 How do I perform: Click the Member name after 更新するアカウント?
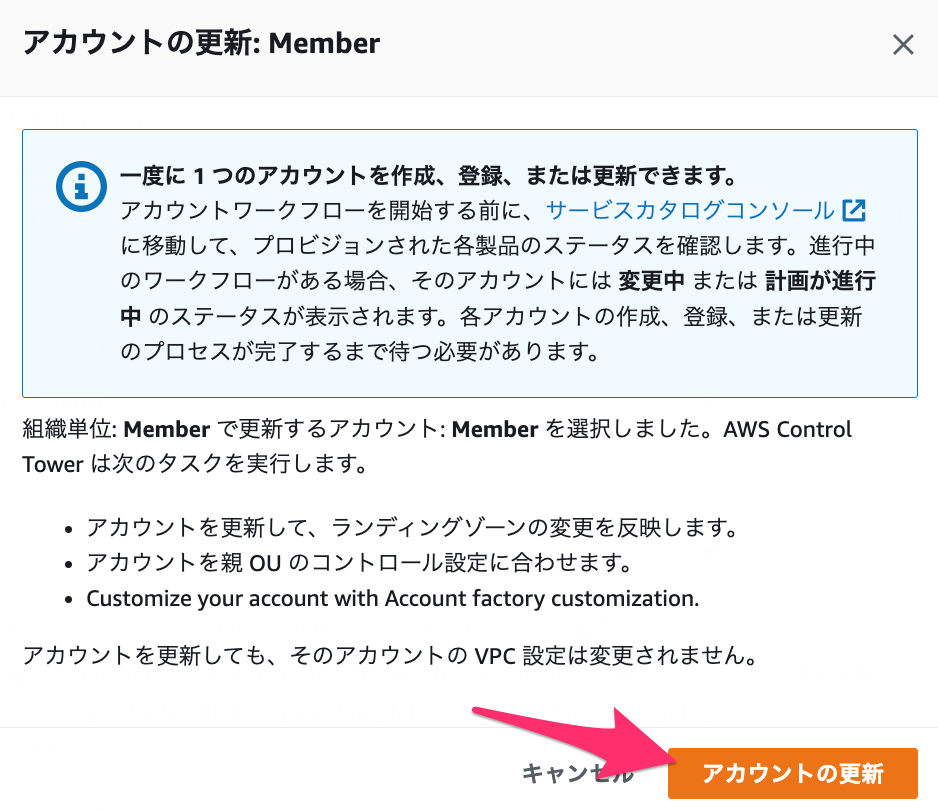click(495, 430)
